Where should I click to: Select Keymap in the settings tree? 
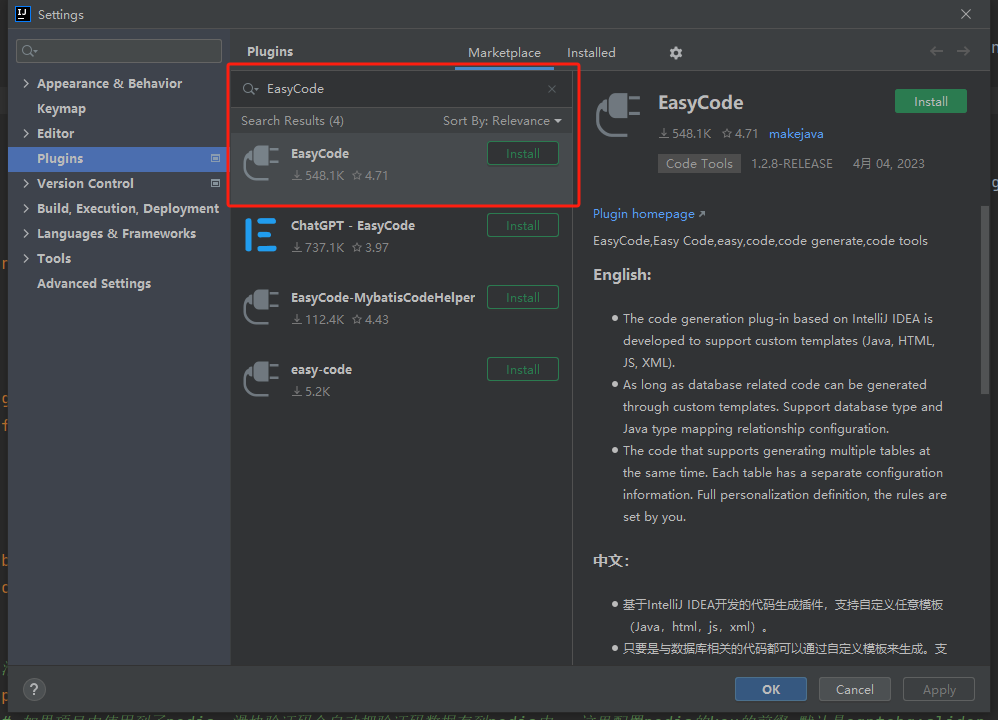click(x=61, y=108)
